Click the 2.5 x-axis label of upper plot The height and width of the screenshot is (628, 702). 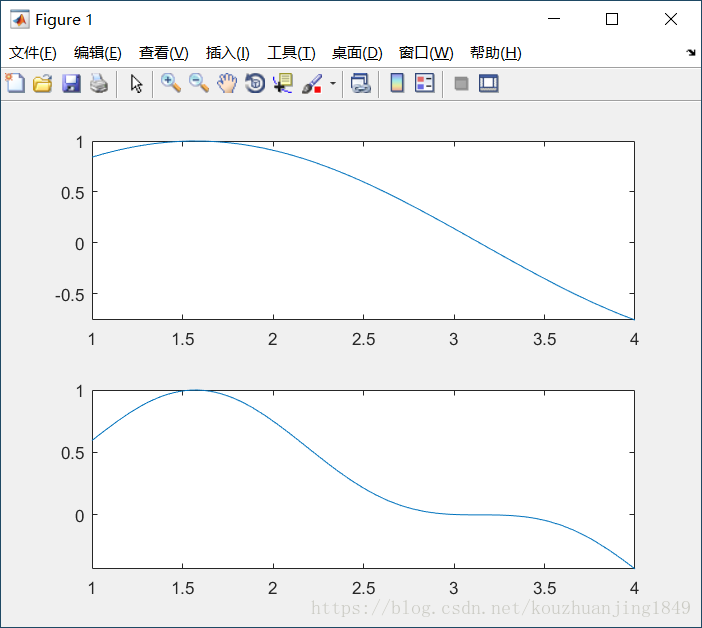363,339
